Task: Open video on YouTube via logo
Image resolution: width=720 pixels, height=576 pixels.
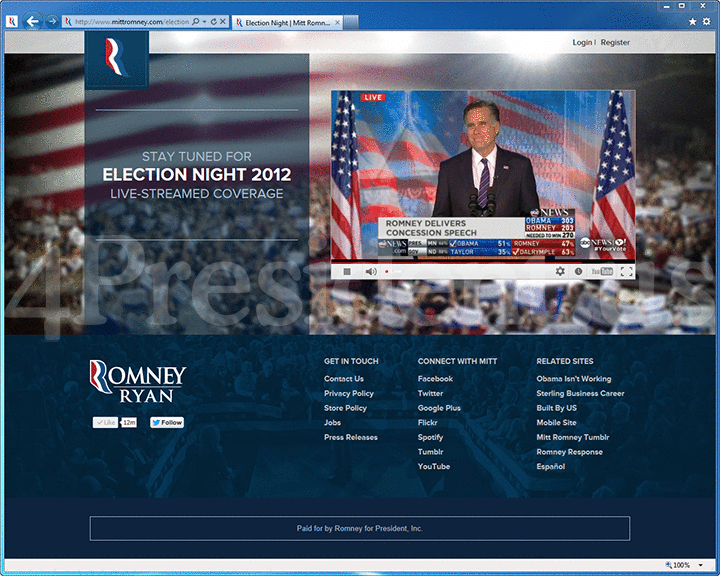Action: 602,271
